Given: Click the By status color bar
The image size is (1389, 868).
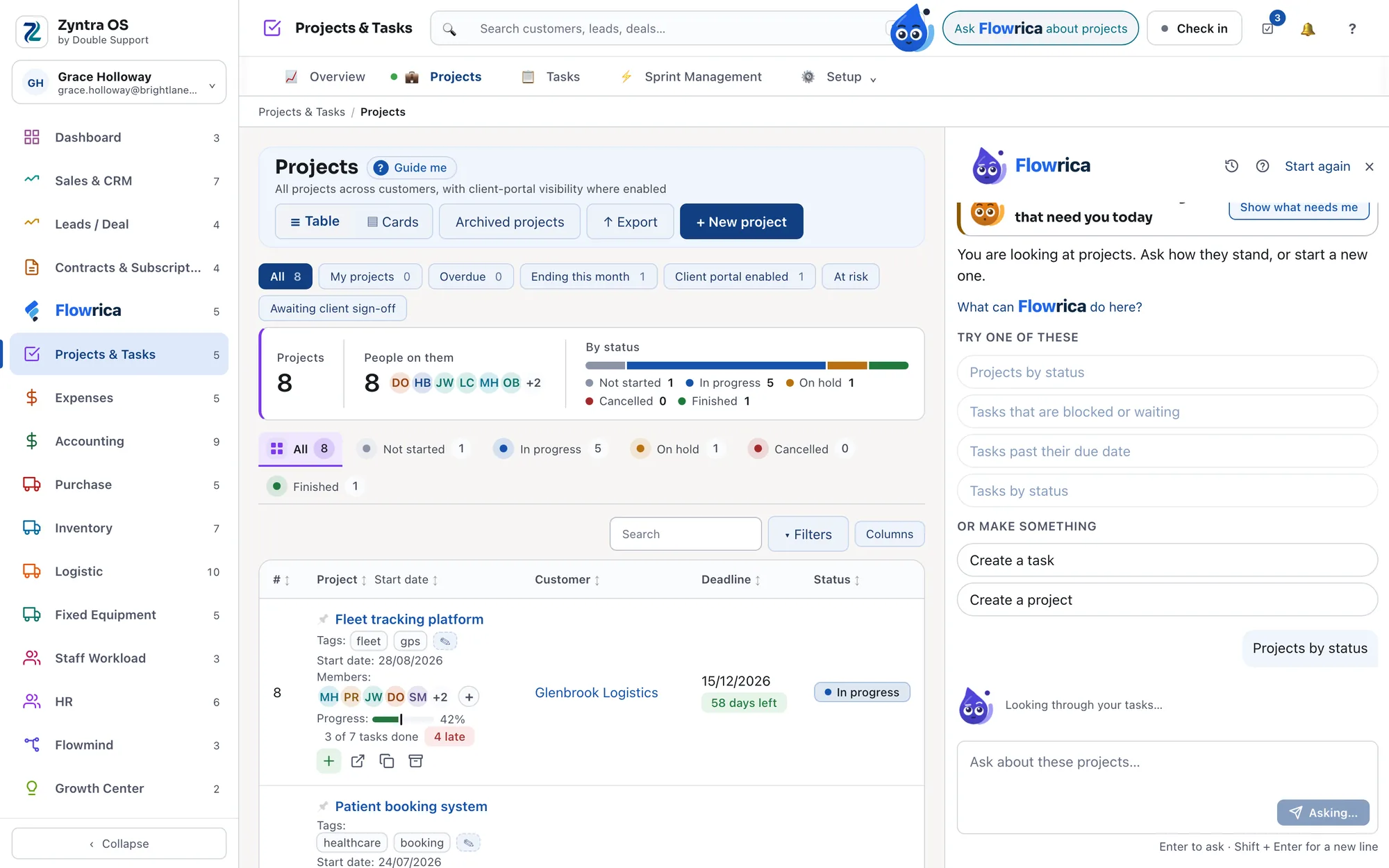Looking at the screenshot, I should pyautogui.click(x=747, y=365).
